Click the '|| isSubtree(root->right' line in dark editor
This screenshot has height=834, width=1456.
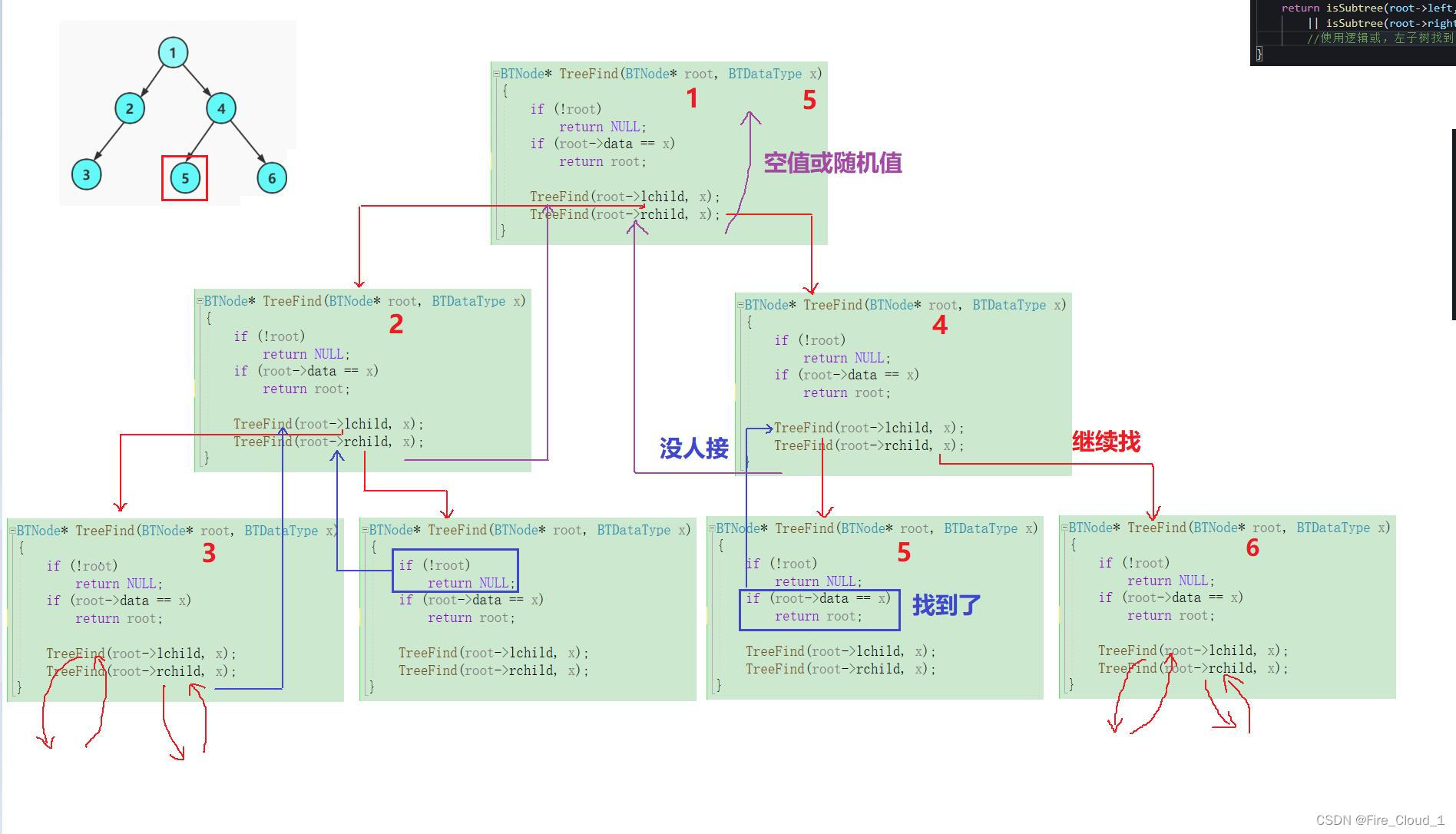(1381, 23)
